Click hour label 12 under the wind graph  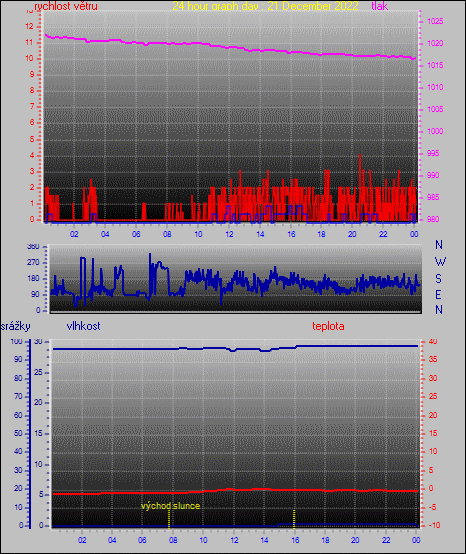click(x=229, y=234)
